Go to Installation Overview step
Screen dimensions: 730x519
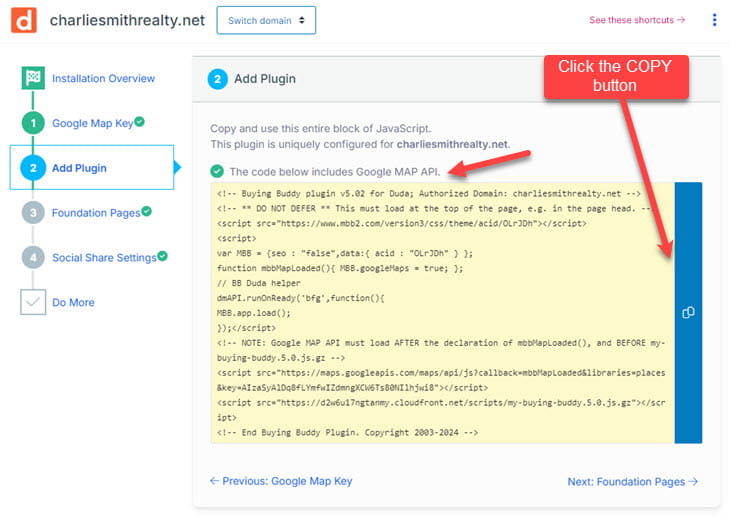103,79
